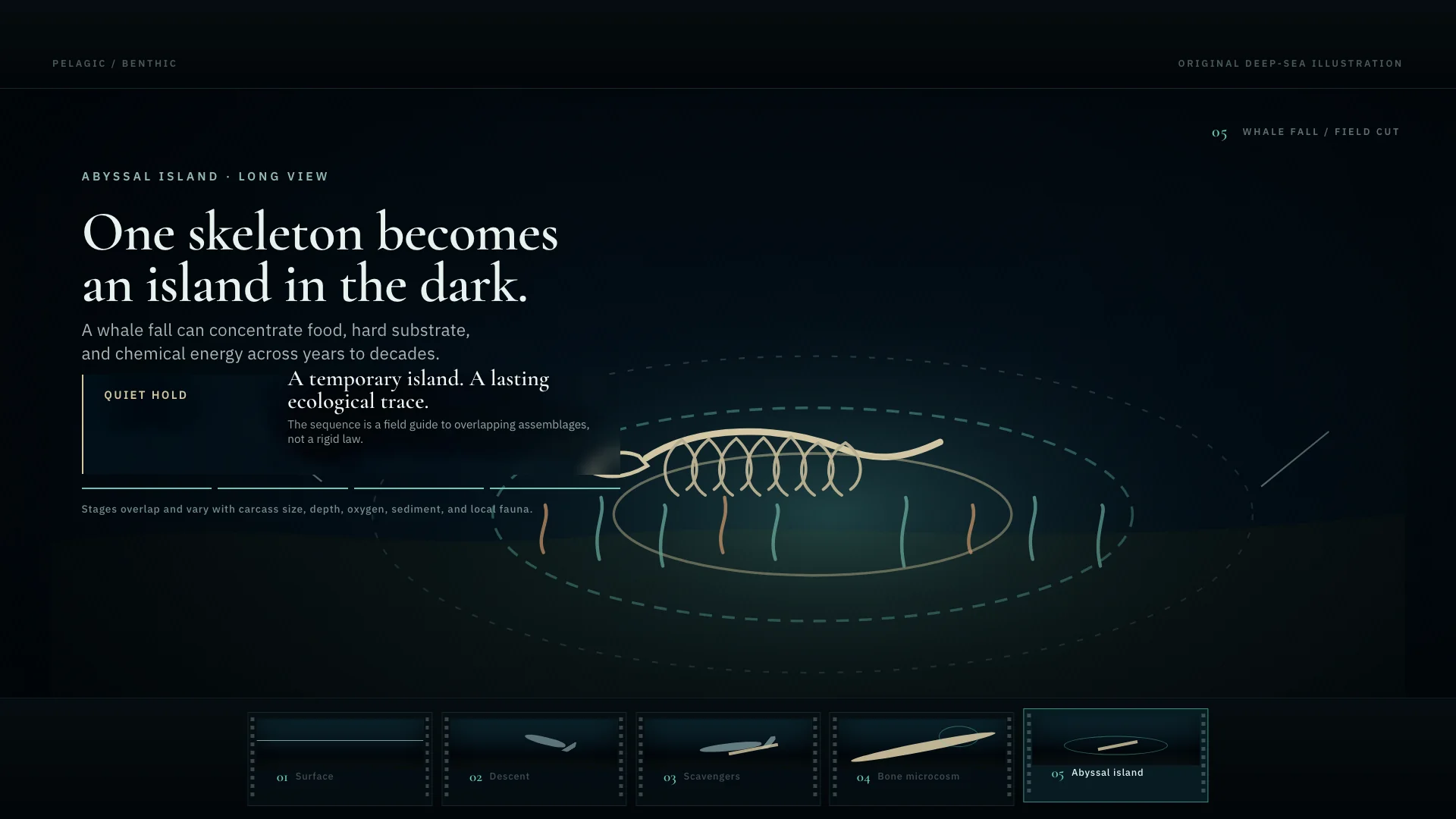Open the 02 Descent filmstrip frame
The height and width of the screenshot is (819, 1456).
click(534, 758)
